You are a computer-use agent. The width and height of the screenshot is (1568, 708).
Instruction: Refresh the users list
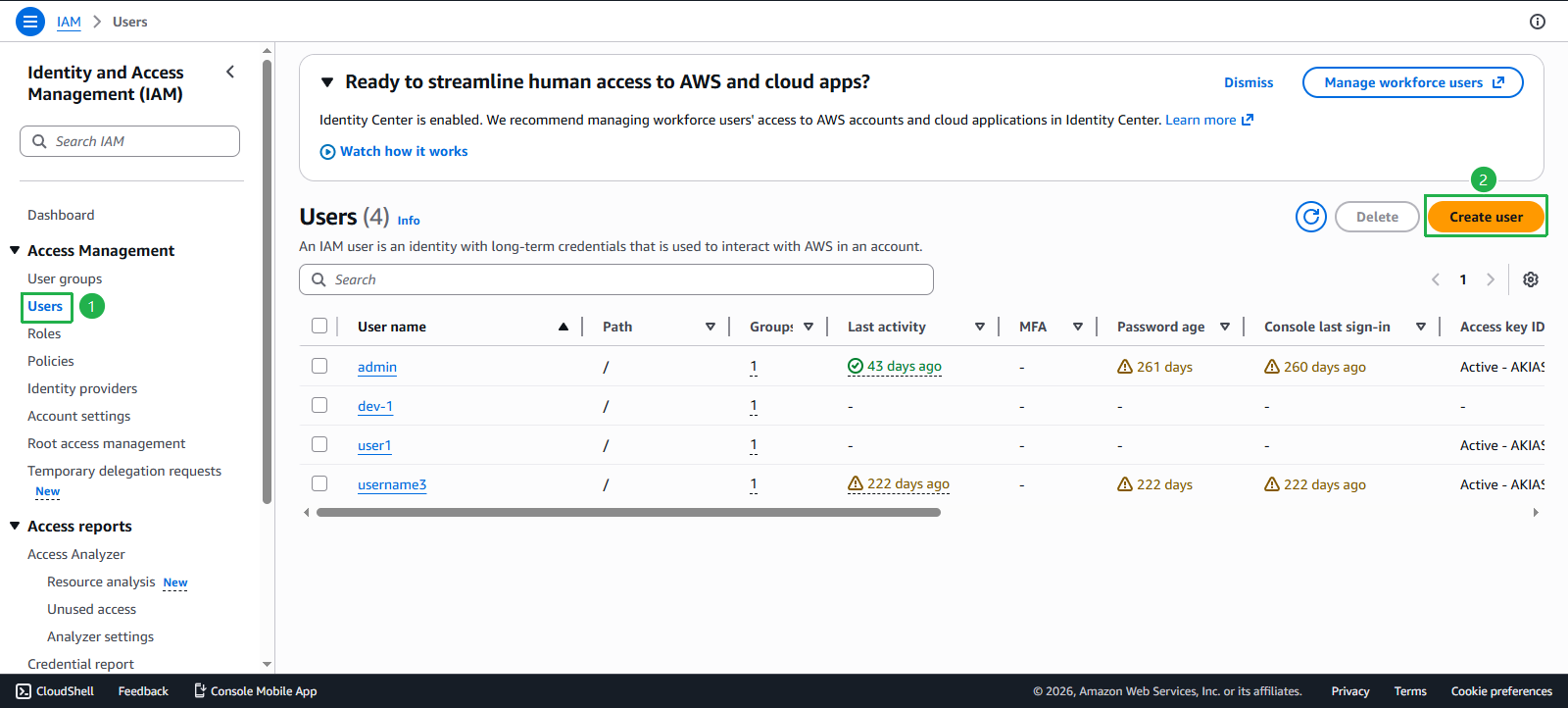1311,217
